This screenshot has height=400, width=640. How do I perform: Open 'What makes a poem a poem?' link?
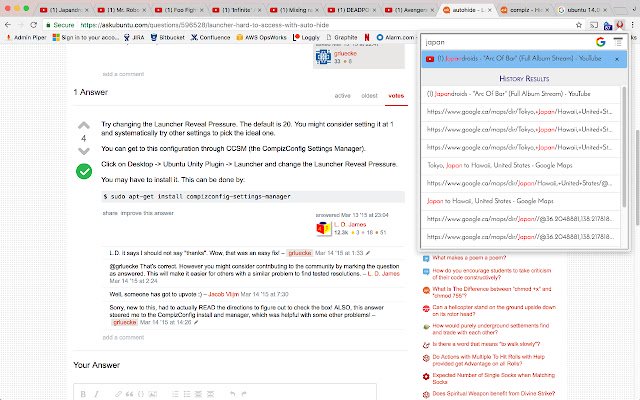tap(469, 258)
